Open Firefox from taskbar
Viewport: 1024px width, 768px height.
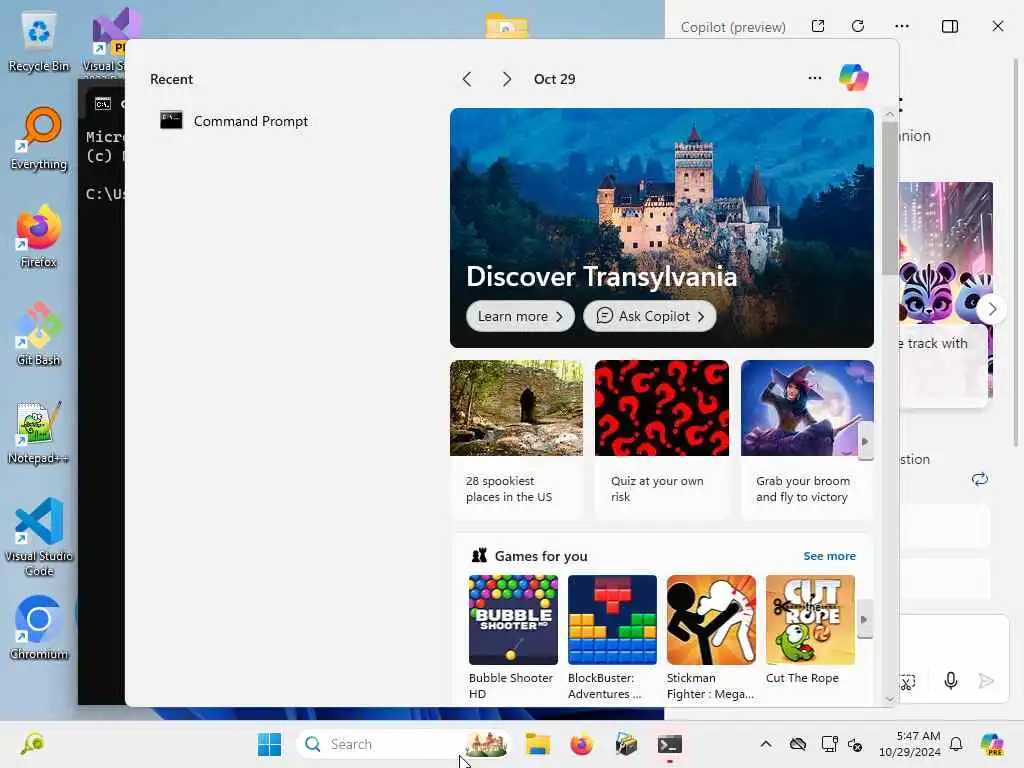point(581,744)
